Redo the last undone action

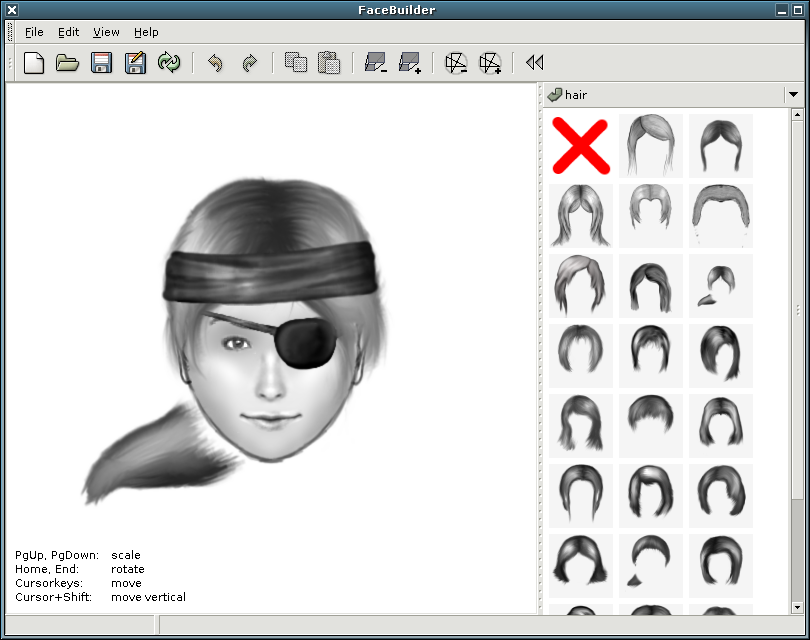(249, 63)
